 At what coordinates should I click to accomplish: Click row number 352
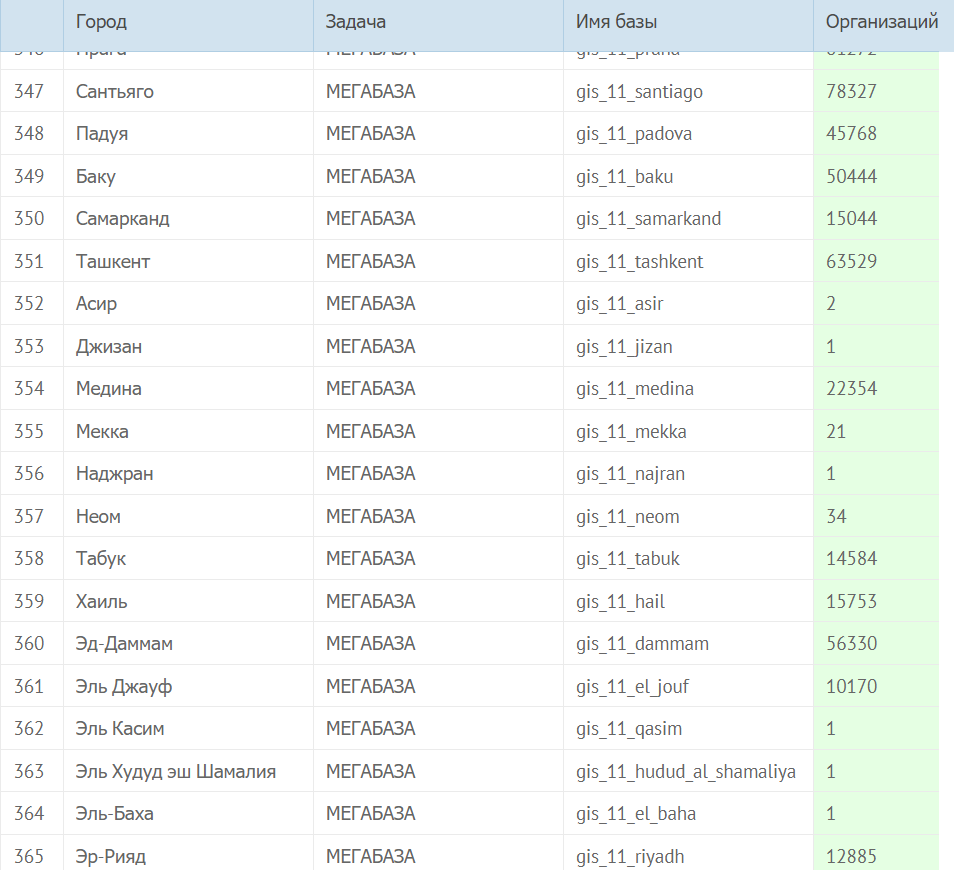coord(30,304)
